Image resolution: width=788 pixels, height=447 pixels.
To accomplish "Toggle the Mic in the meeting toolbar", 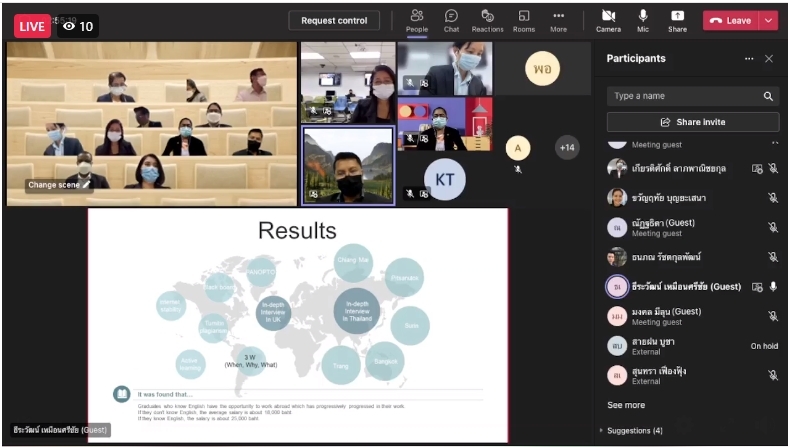I will click(643, 21).
